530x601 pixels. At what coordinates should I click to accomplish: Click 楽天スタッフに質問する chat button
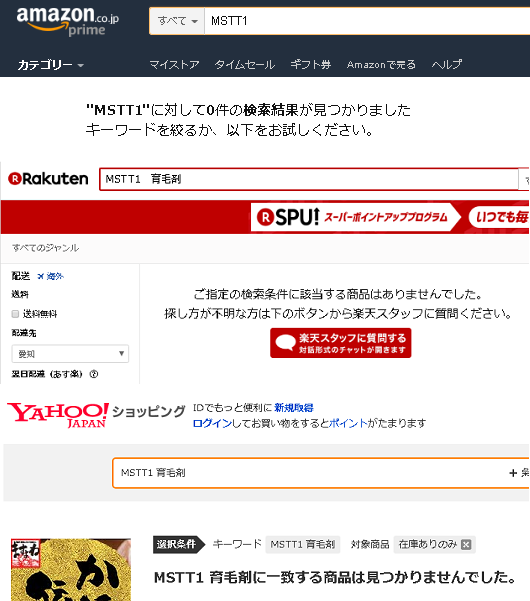pyautogui.click(x=341, y=343)
